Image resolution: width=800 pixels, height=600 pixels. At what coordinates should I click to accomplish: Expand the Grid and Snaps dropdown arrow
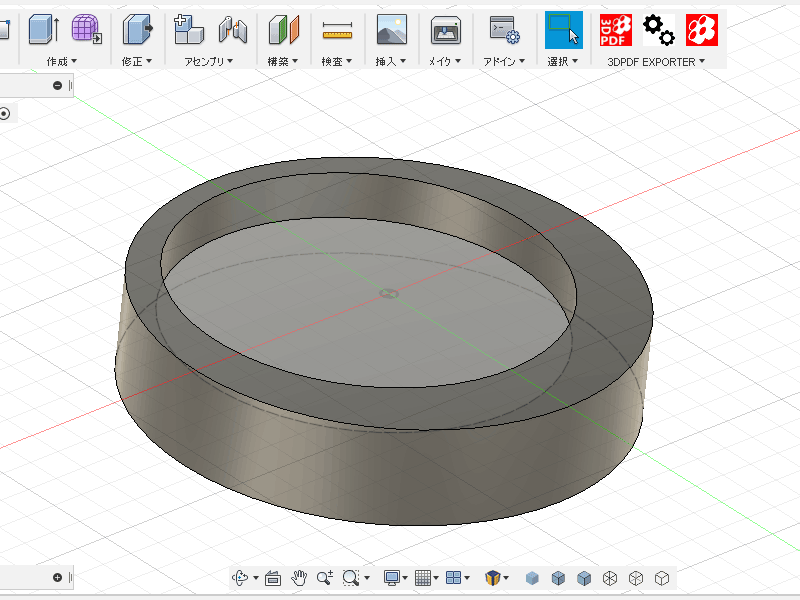point(436,578)
